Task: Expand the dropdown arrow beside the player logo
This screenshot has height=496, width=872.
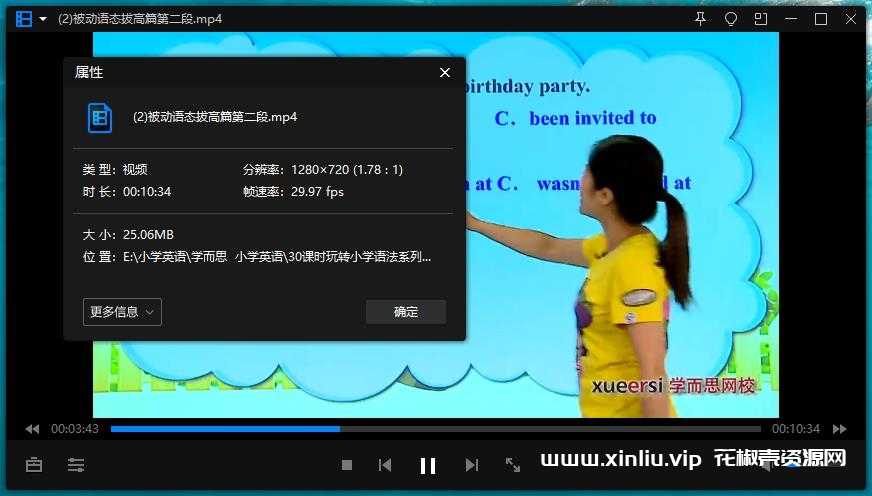Action: 43,19
